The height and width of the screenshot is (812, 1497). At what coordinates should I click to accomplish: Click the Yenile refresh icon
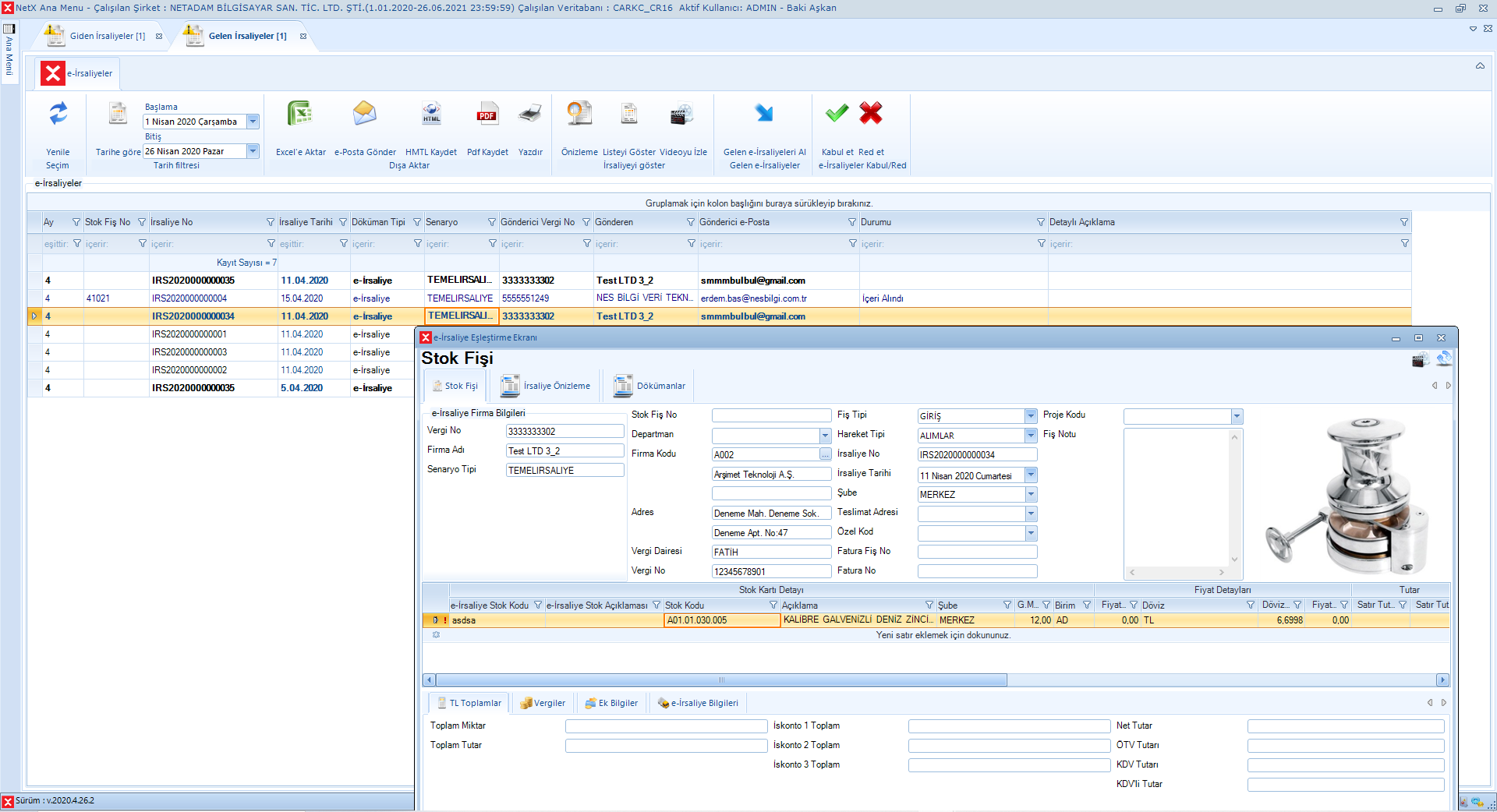(x=58, y=115)
